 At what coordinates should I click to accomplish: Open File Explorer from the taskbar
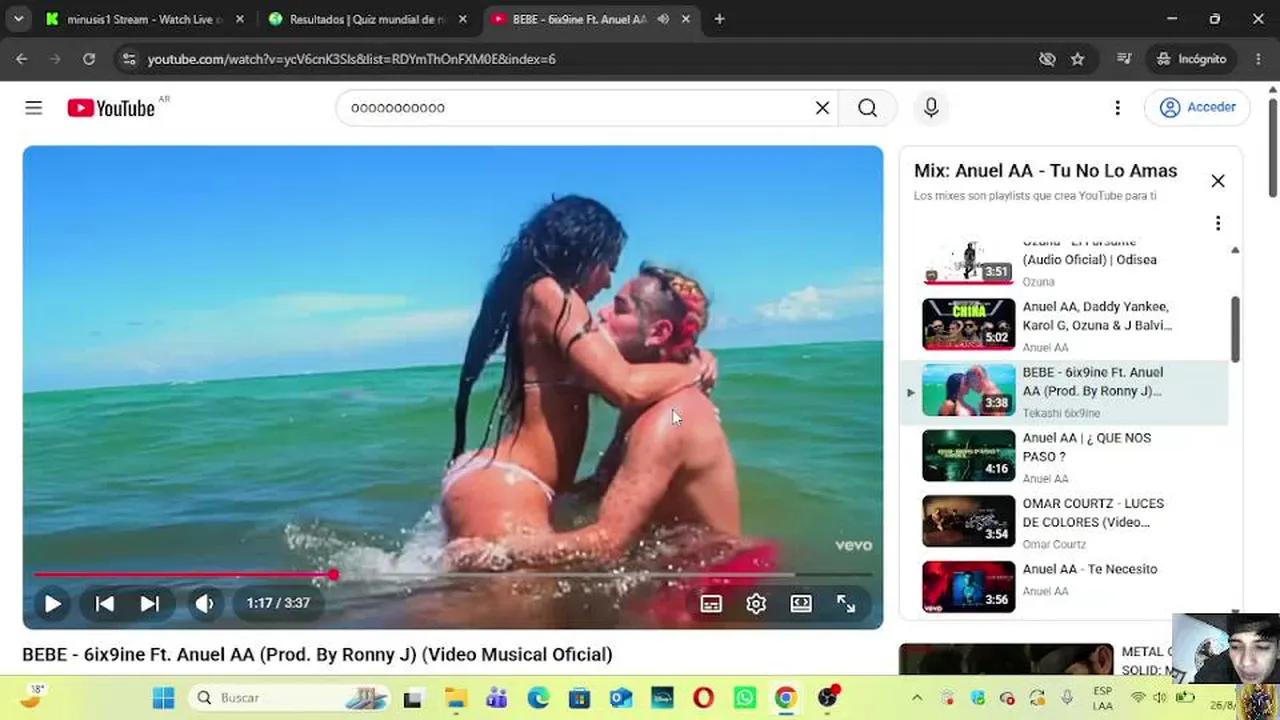pyautogui.click(x=455, y=698)
